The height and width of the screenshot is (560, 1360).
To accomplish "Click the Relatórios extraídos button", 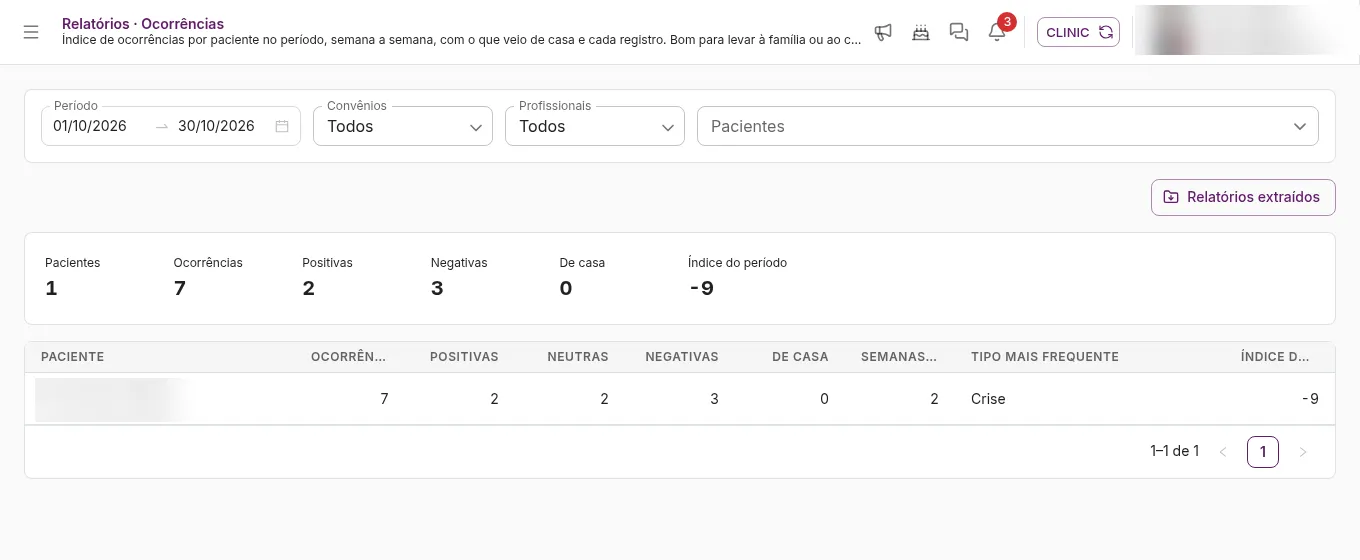I will pyautogui.click(x=1243, y=197).
